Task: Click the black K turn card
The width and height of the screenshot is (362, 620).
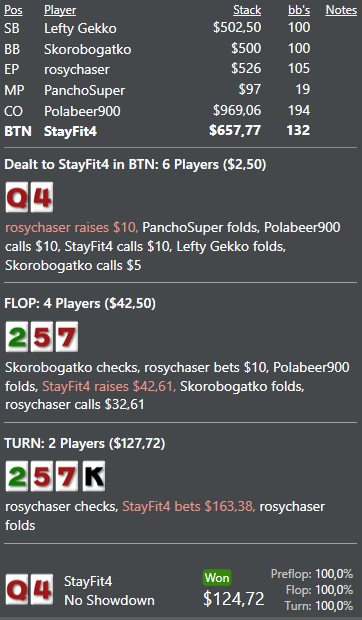Action: 94,476
